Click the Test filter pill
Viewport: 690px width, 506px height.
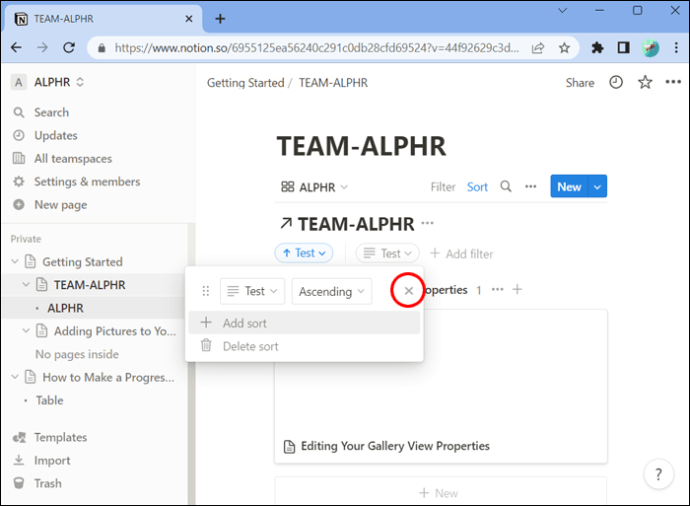click(387, 253)
